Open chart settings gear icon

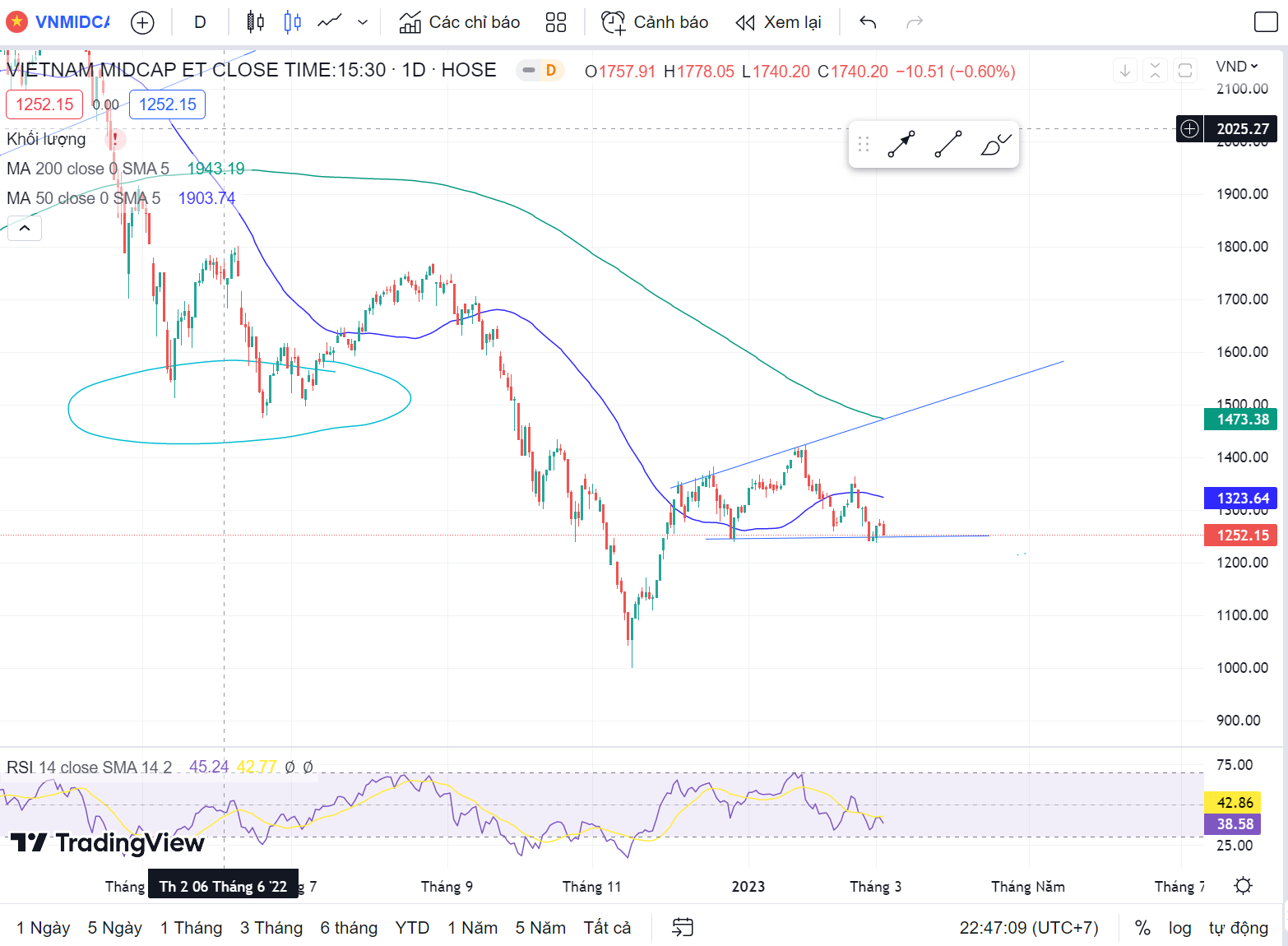1243,886
